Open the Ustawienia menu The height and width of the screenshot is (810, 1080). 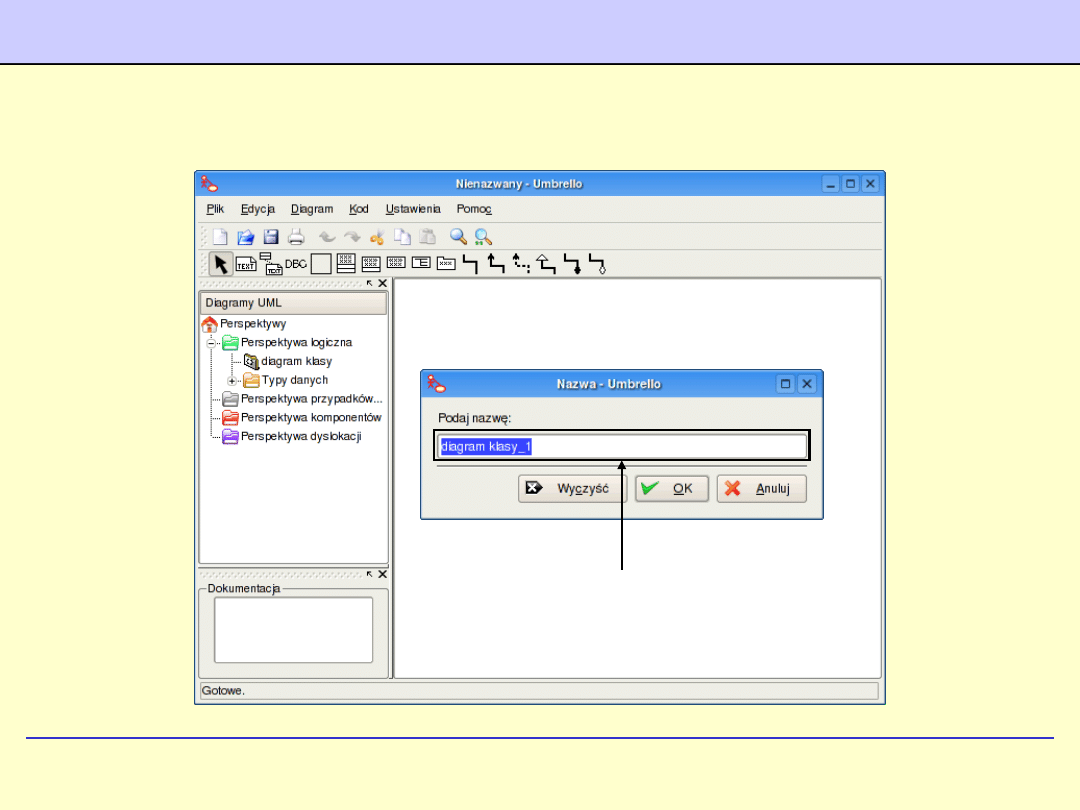[413, 209]
